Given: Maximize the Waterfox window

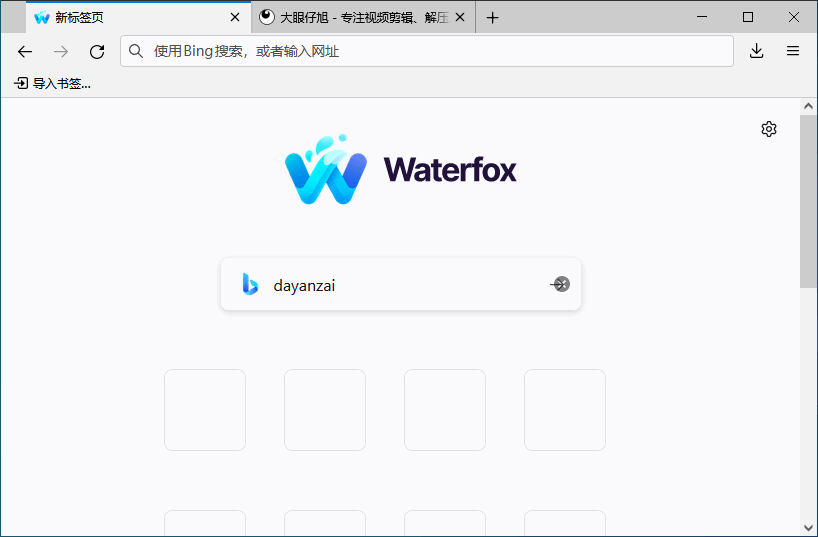Looking at the screenshot, I should tap(748, 17).
